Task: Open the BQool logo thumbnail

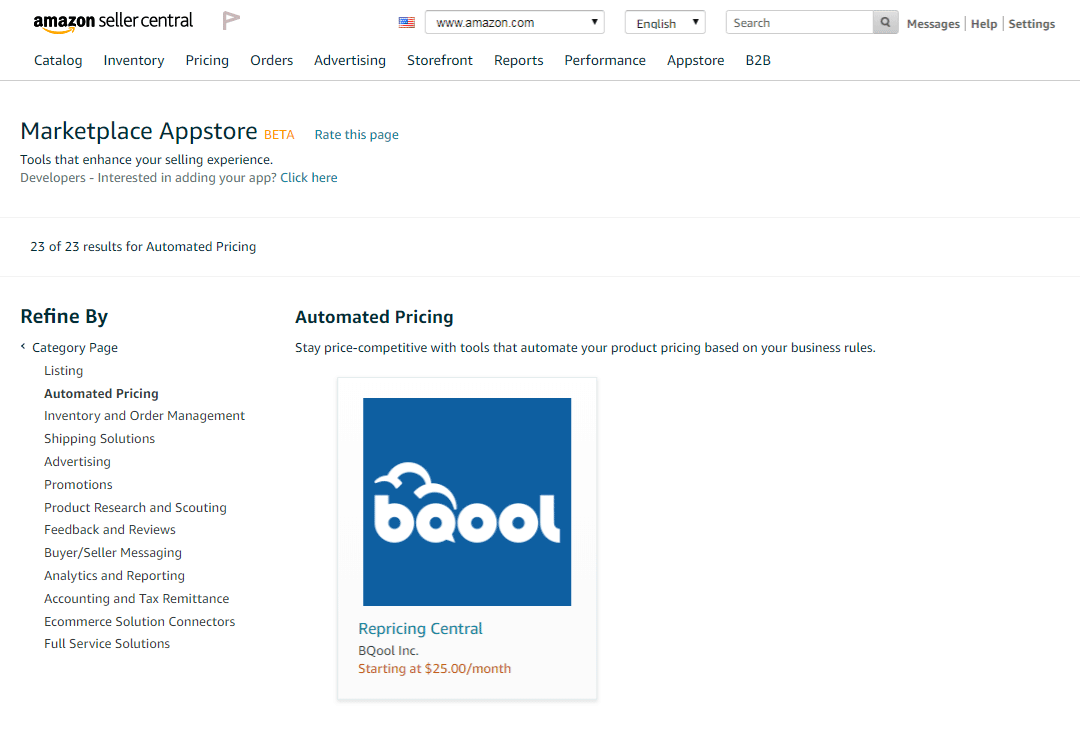Action: 467,502
